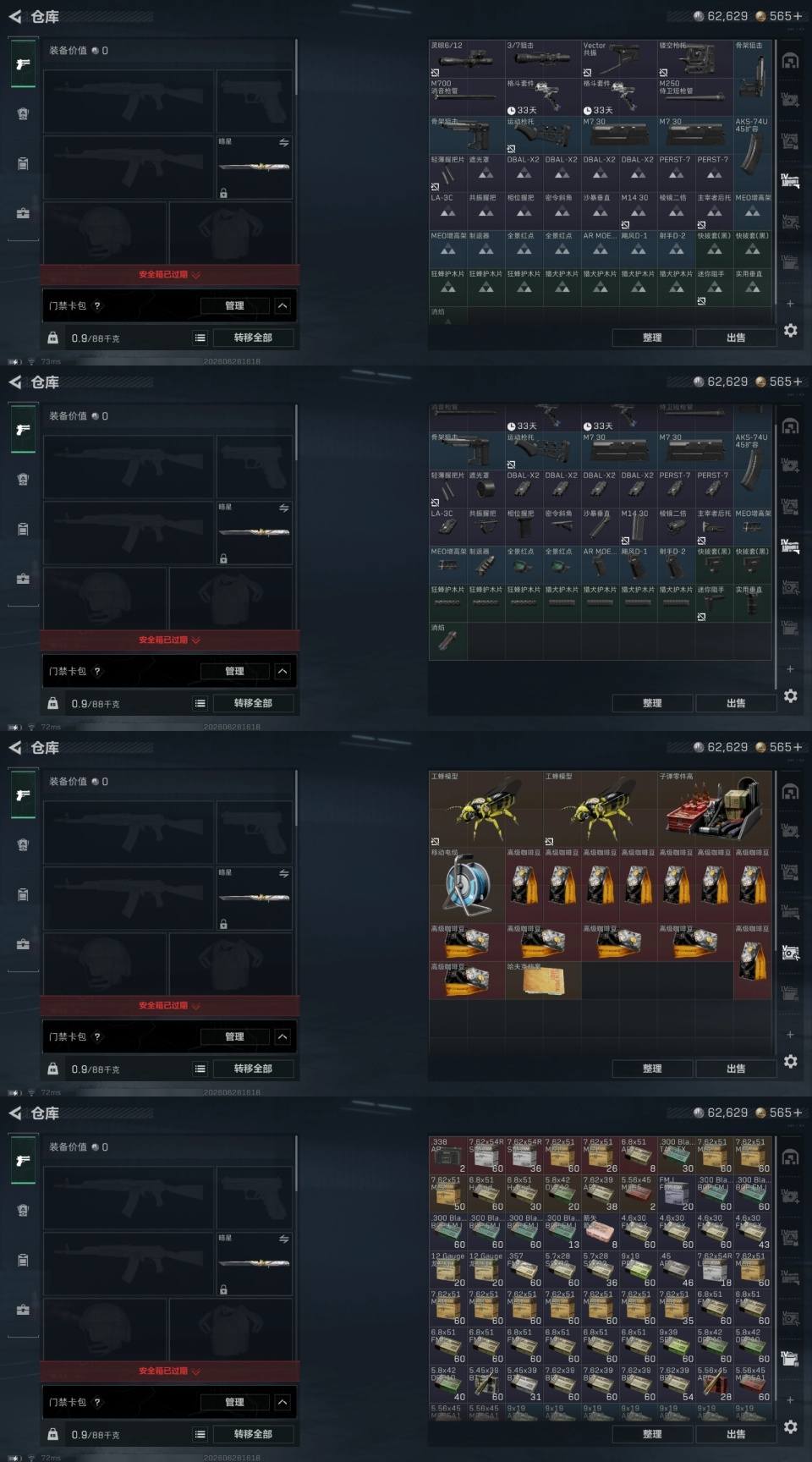Select the 子弹零件高 ammo parts crate
This screenshot has width=812, height=1462.
[714, 808]
